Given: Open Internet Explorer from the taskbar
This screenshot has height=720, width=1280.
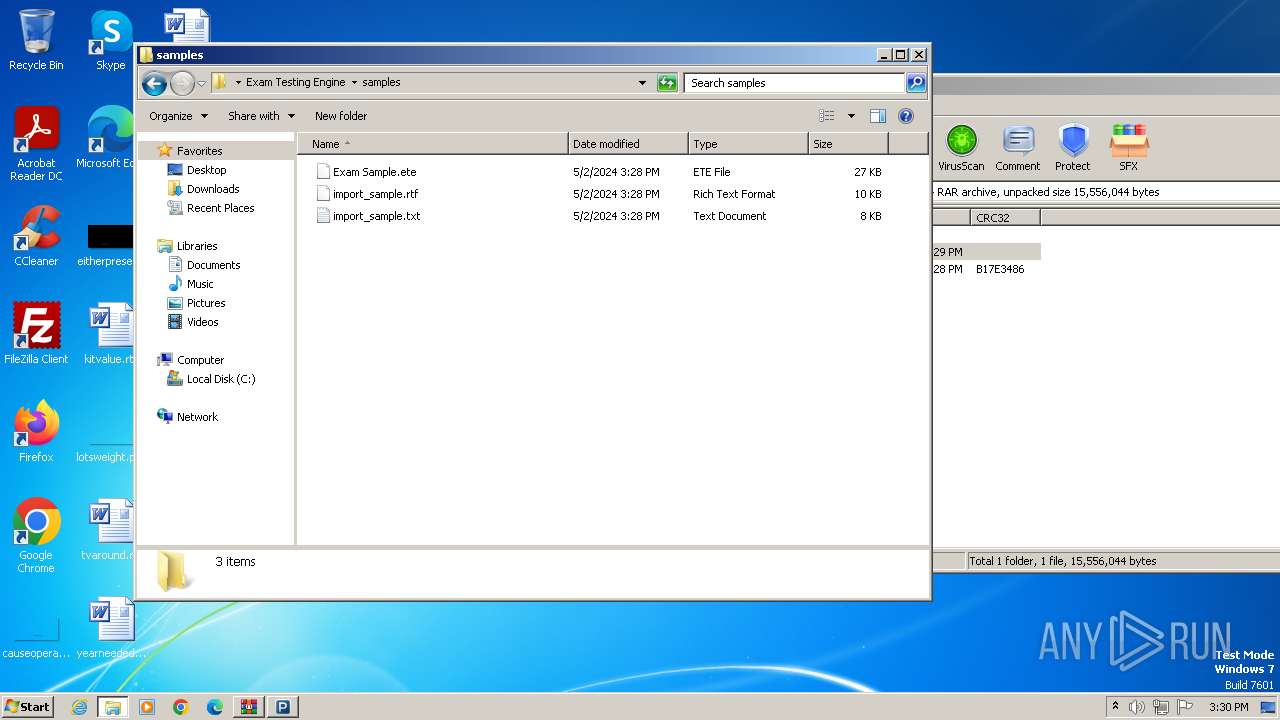Looking at the screenshot, I should click(79, 707).
